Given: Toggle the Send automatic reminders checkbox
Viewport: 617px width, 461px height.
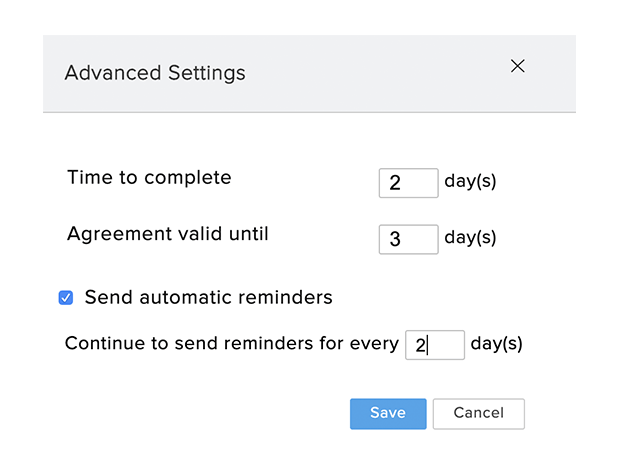Looking at the screenshot, I should tap(66, 297).
